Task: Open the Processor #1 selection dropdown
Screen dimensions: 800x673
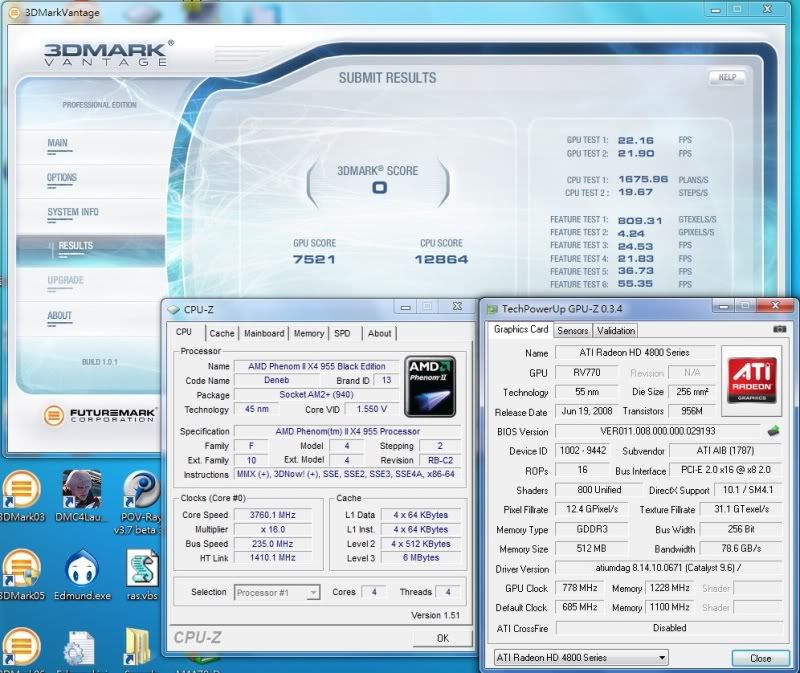Action: (x=277, y=592)
